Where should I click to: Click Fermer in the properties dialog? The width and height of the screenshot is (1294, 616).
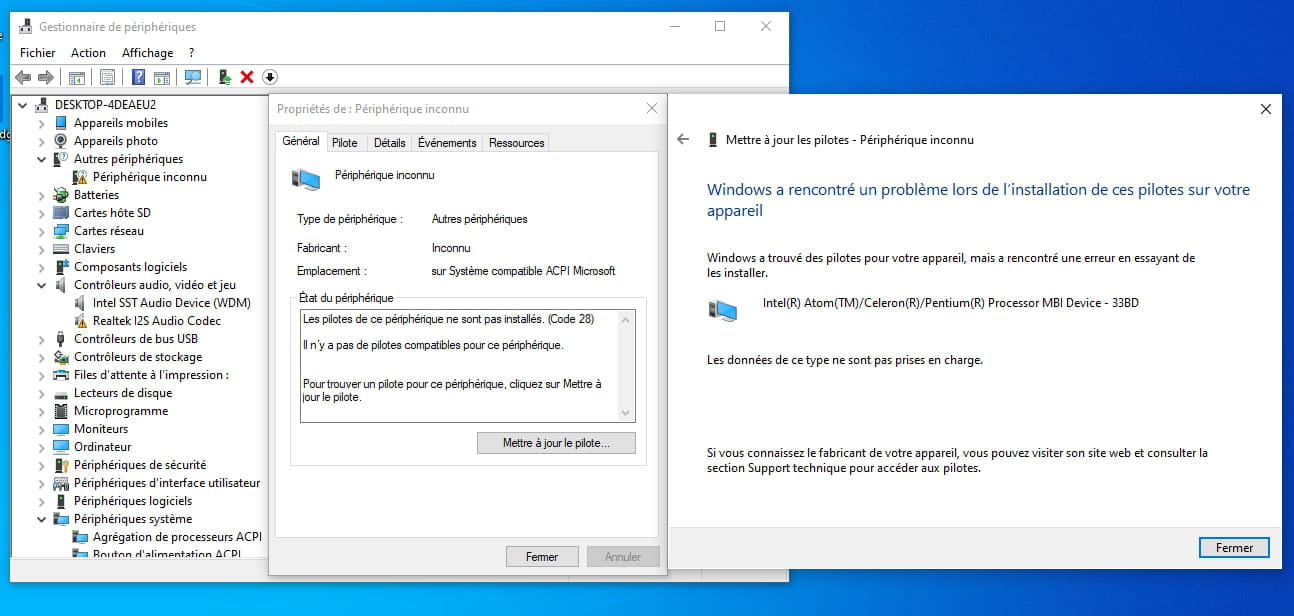click(x=541, y=557)
